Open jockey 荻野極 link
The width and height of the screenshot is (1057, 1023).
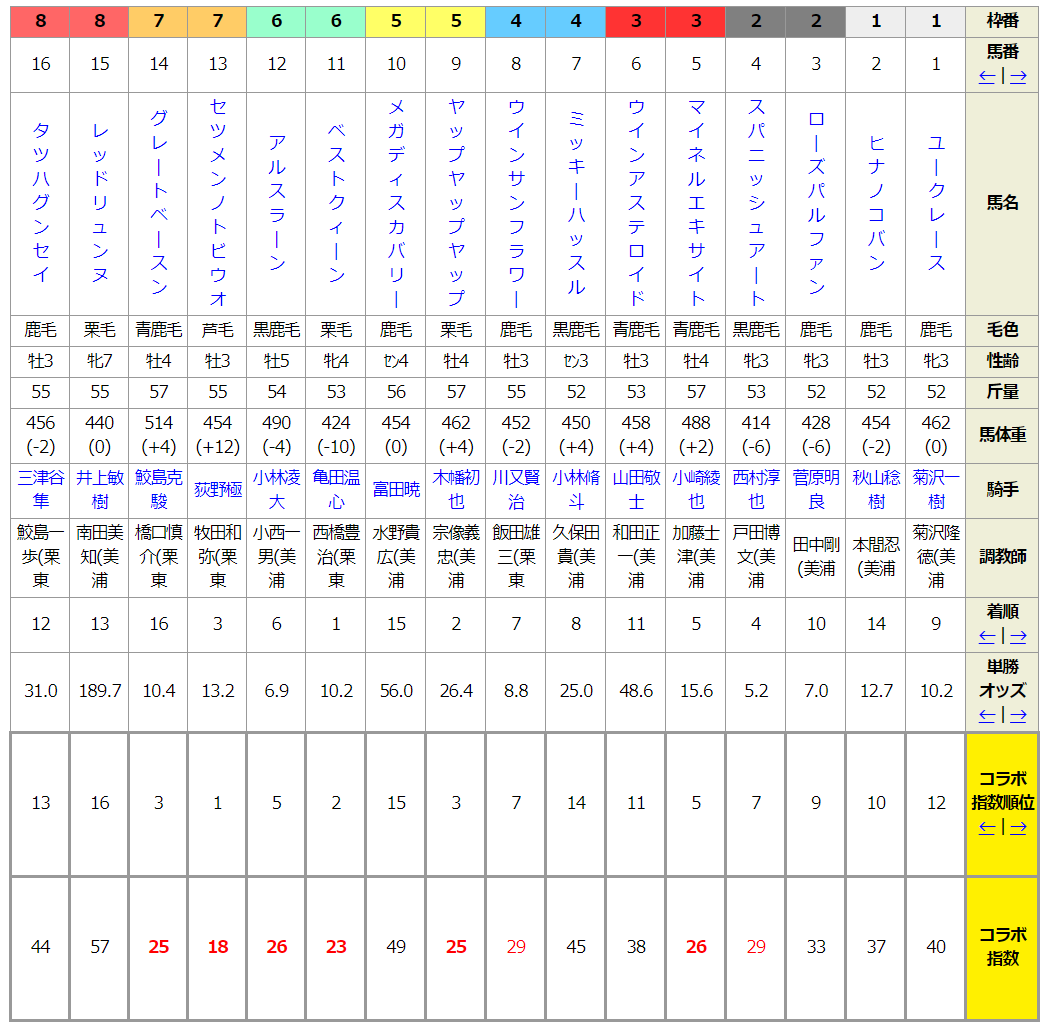(x=218, y=490)
